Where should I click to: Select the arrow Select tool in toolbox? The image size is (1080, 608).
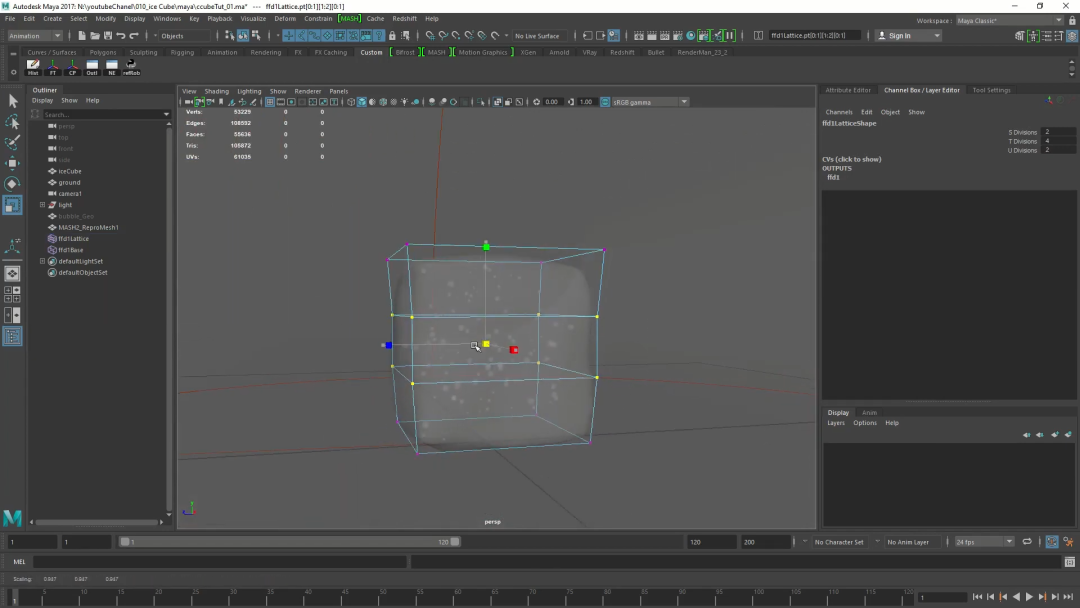tap(13, 101)
